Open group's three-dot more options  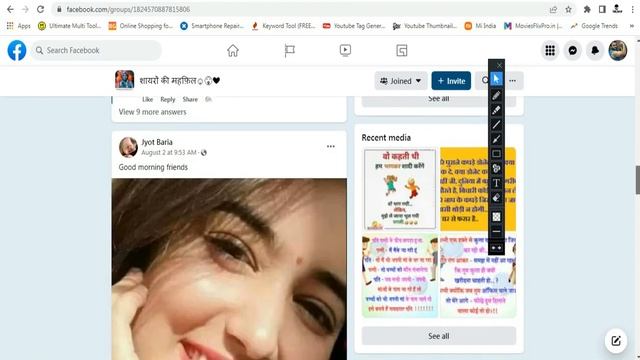coord(513,81)
